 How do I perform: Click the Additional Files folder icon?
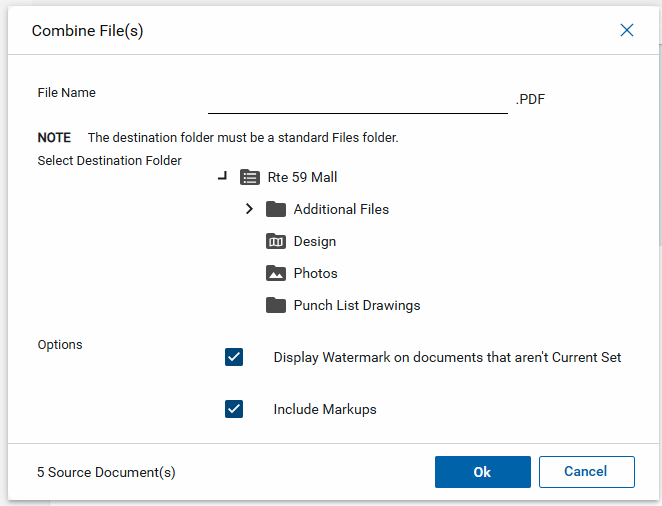276,209
